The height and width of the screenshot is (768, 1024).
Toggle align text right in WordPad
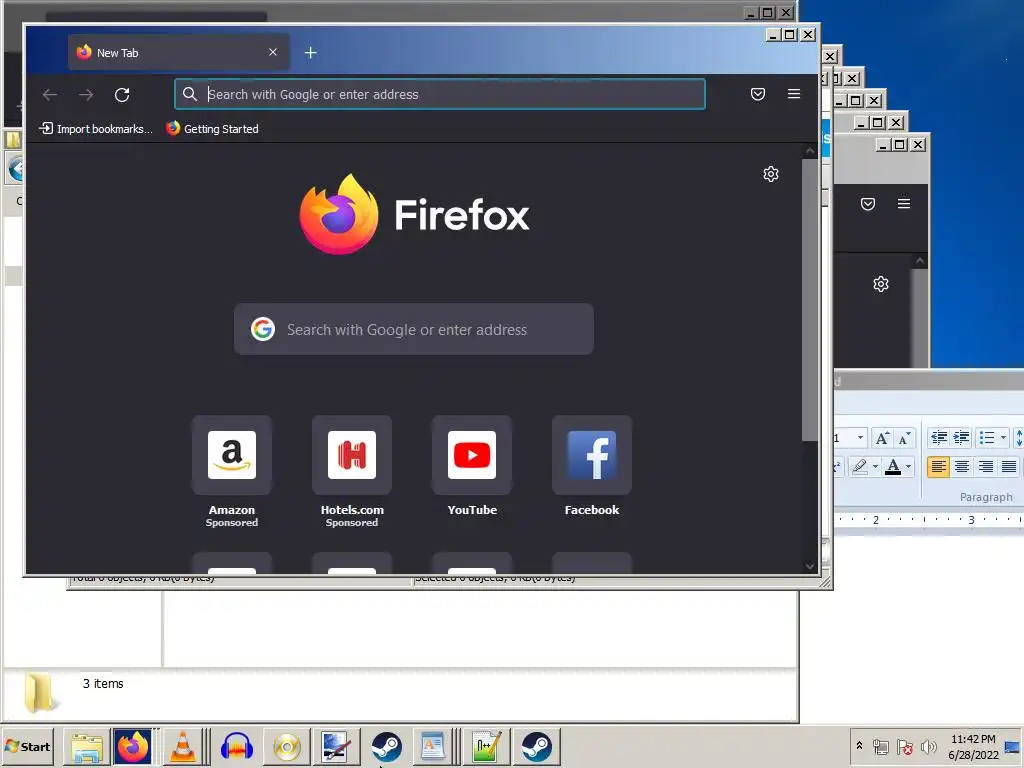[985, 466]
